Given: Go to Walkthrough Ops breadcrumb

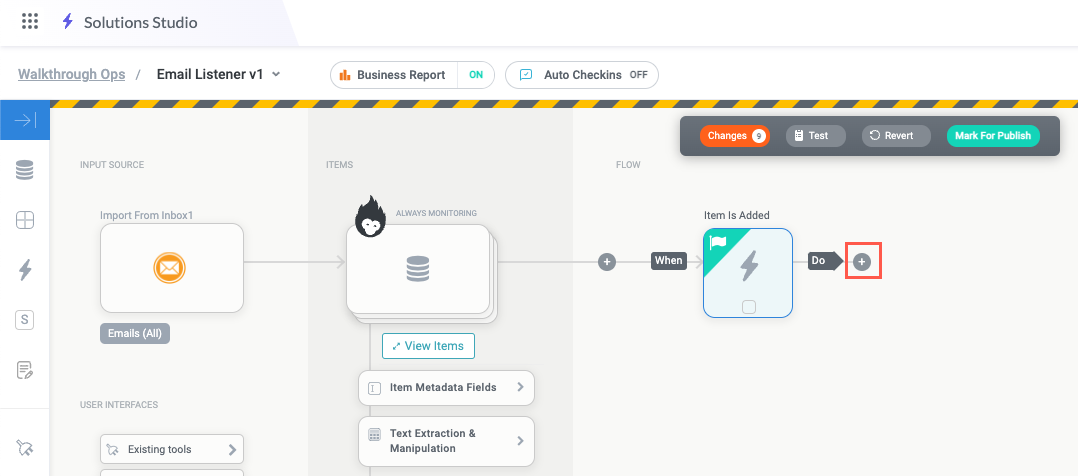Looking at the screenshot, I should [72, 74].
